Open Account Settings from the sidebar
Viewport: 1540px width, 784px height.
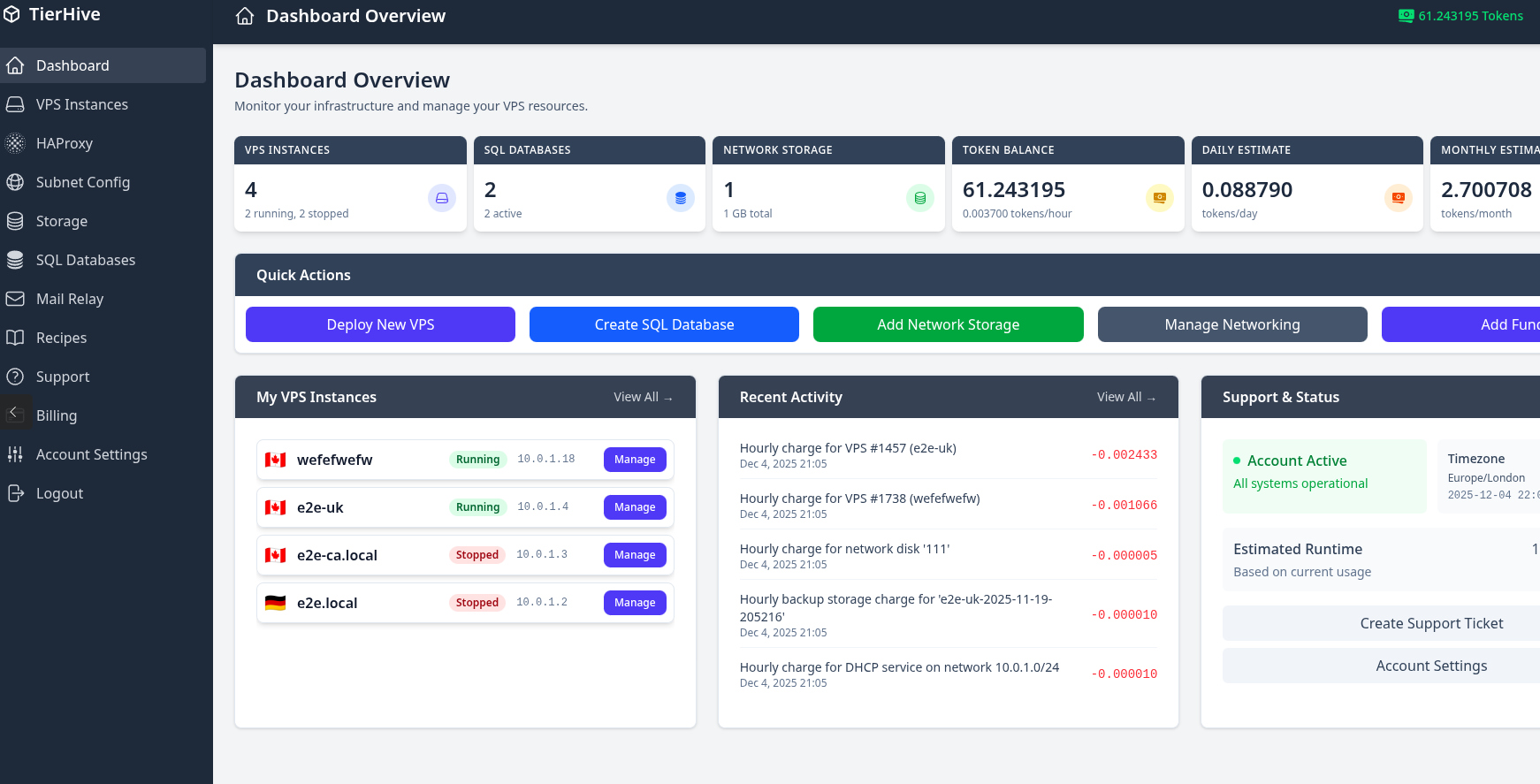(91, 454)
